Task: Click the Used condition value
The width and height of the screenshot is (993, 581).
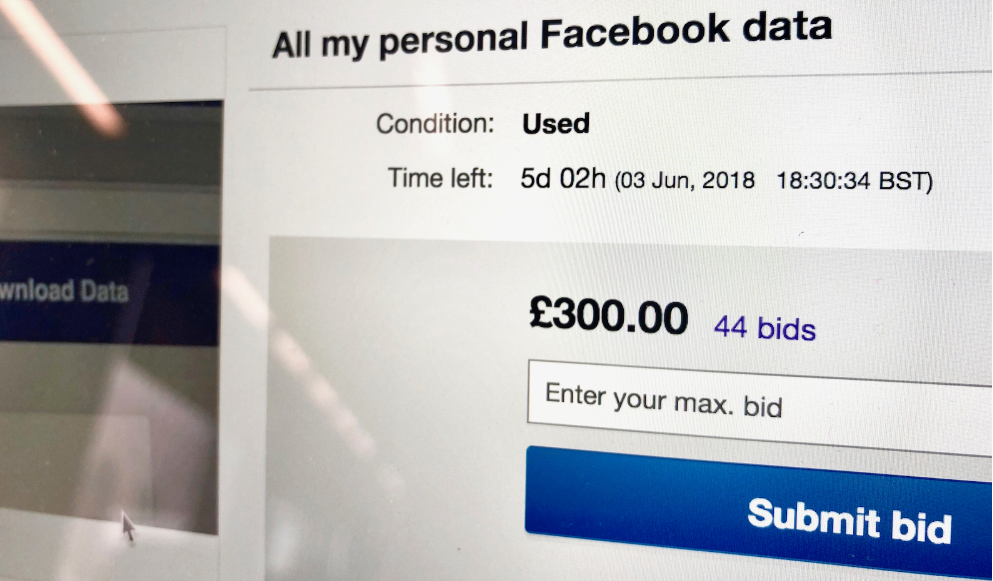Action: tap(555, 124)
